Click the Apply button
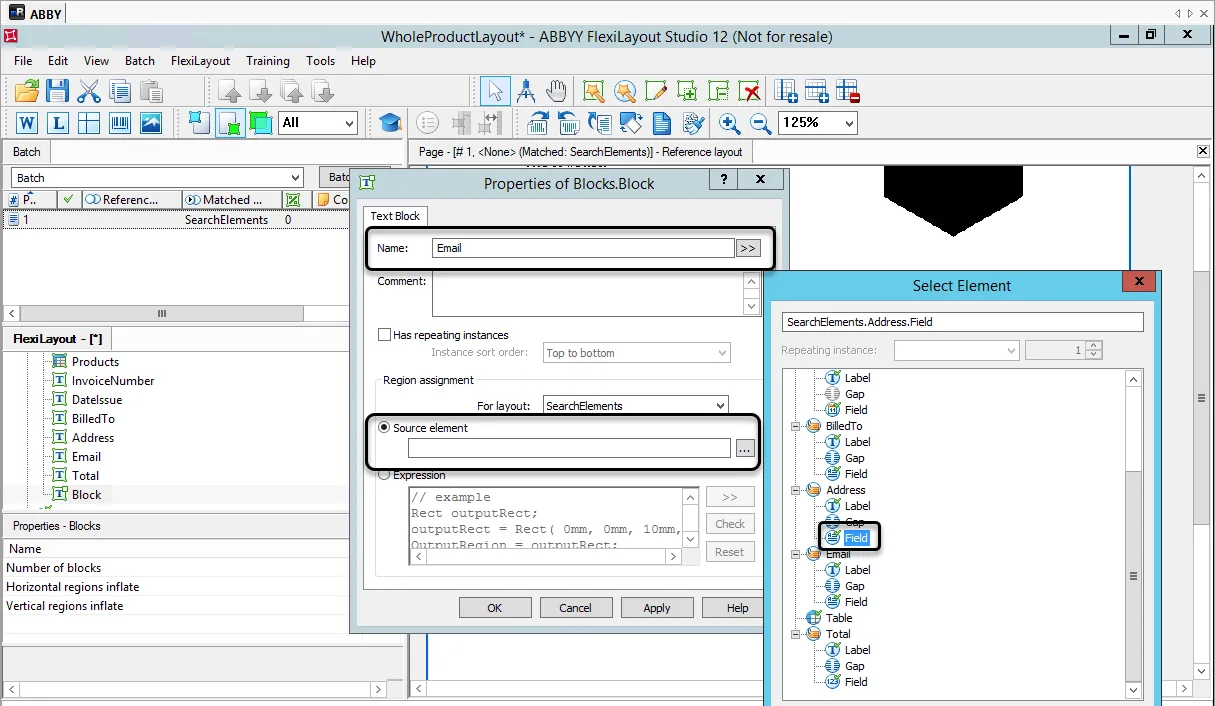 click(657, 608)
